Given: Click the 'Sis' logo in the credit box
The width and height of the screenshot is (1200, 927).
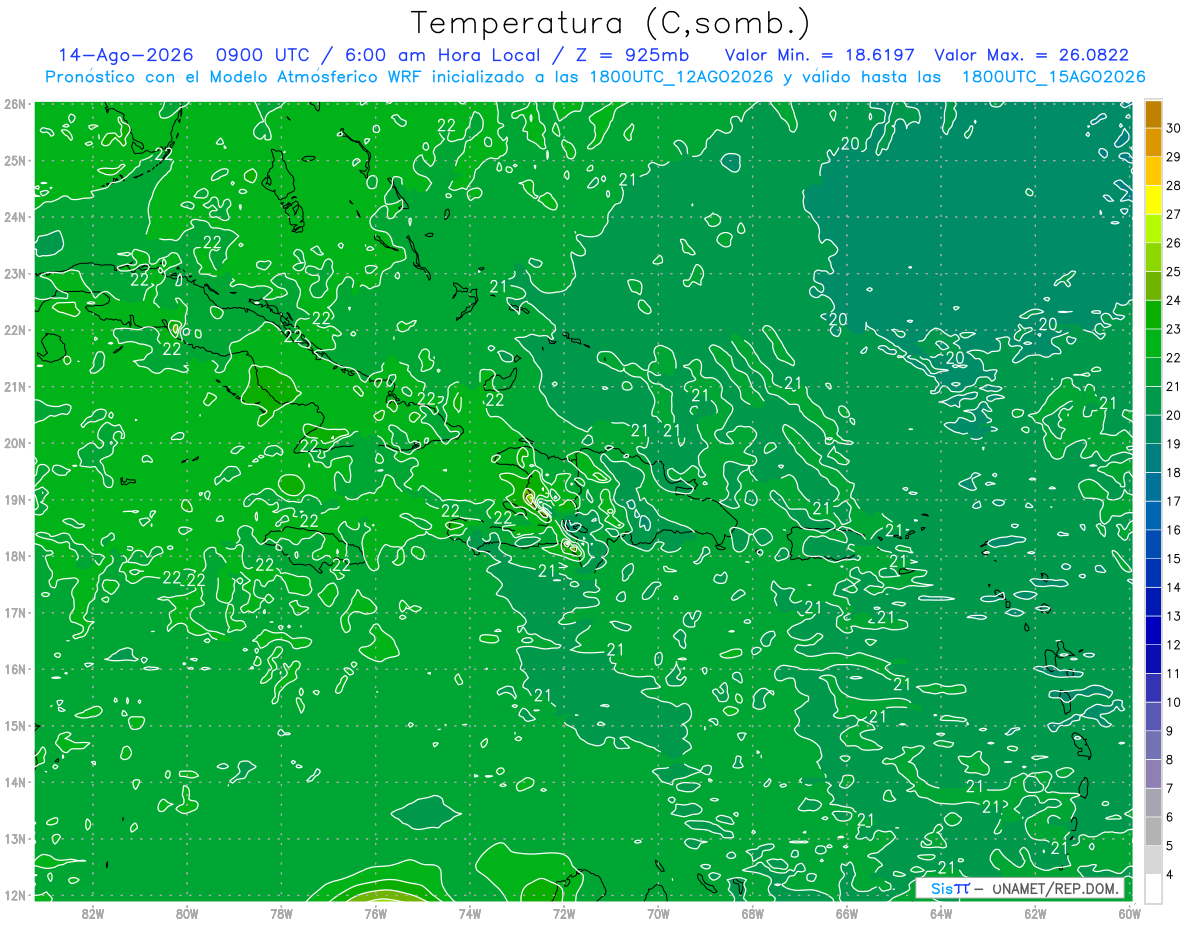Looking at the screenshot, I should 942,888.
